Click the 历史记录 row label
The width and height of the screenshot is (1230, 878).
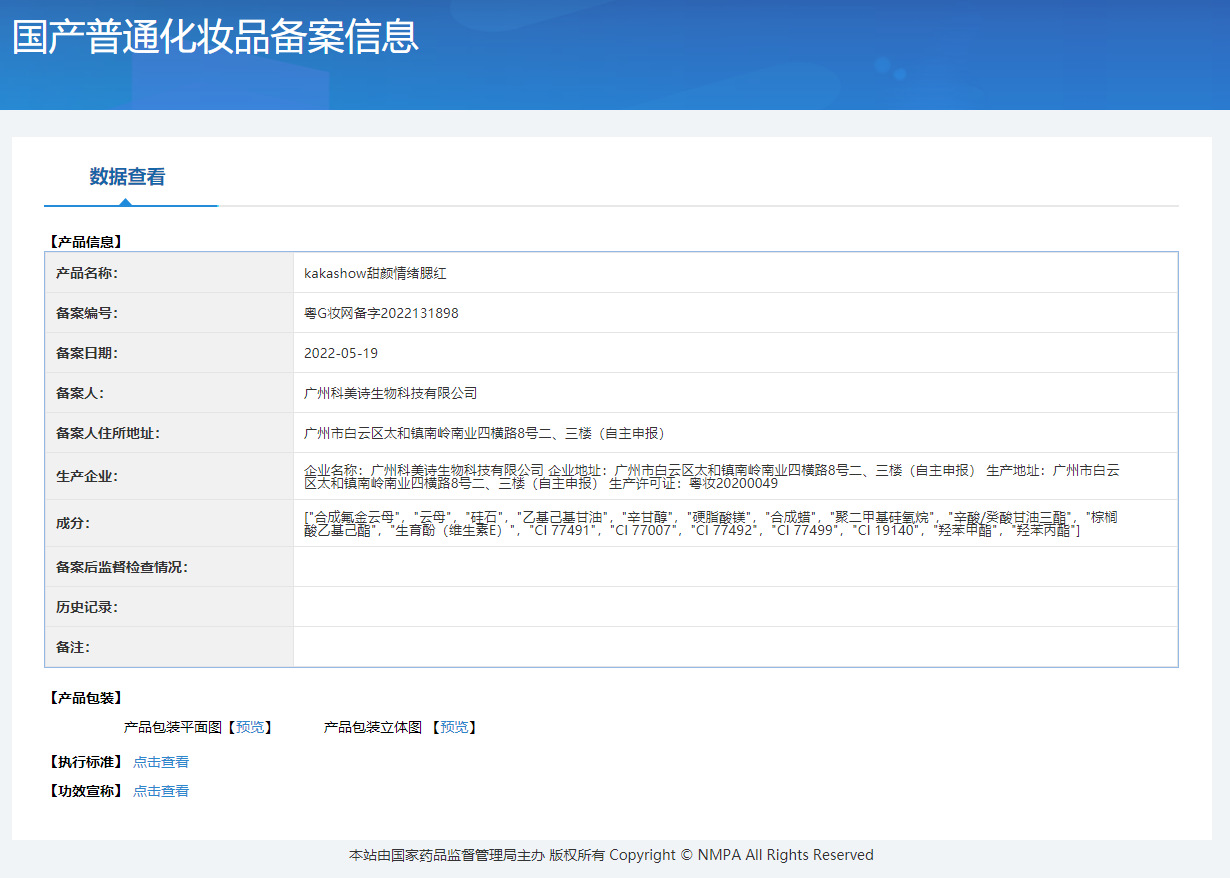tap(87, 607)
